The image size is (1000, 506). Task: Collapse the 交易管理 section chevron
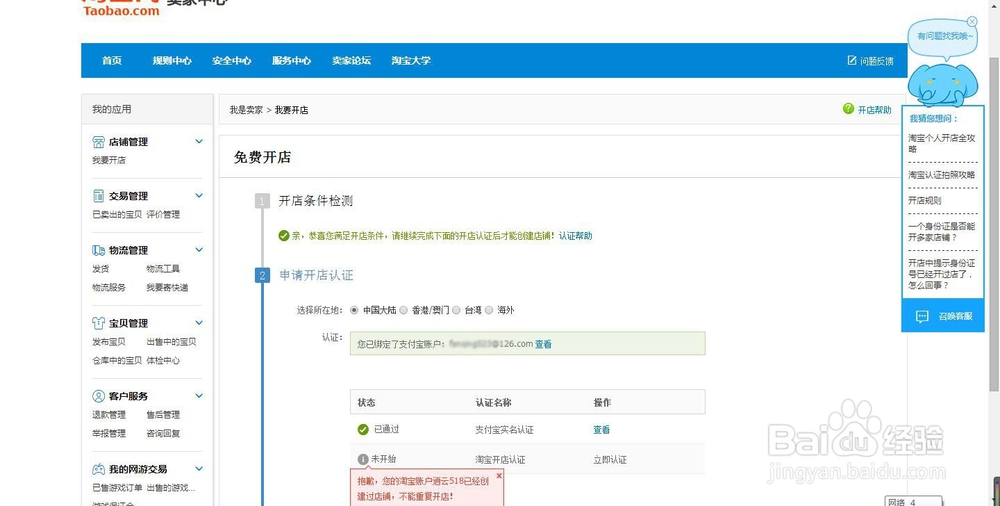coord(199,195)
